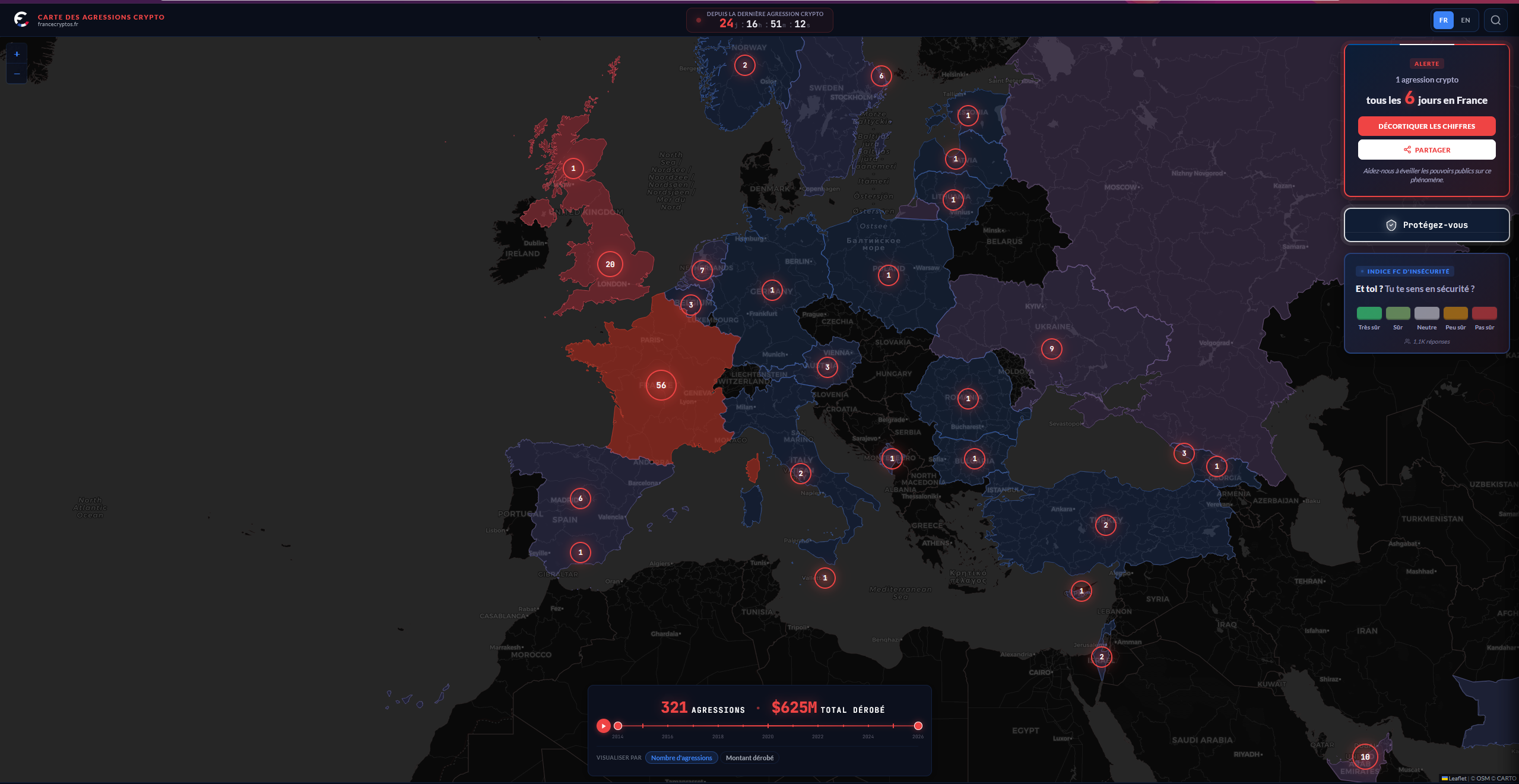Click the timeline end handle at 2026
1519x784 pixels.
point(918,726)
